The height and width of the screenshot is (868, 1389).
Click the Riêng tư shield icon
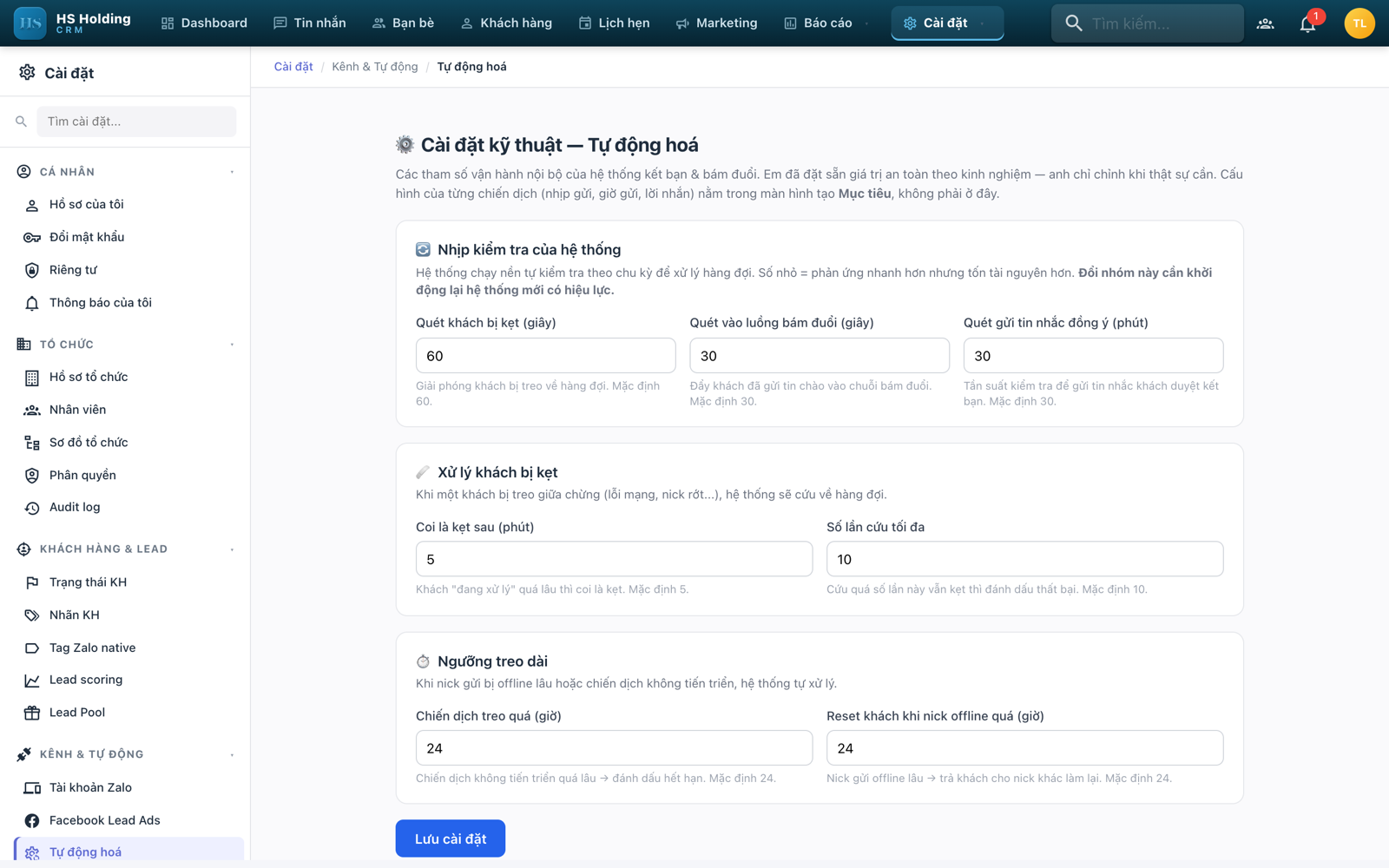pyautogui.click(x=32, y=270)
